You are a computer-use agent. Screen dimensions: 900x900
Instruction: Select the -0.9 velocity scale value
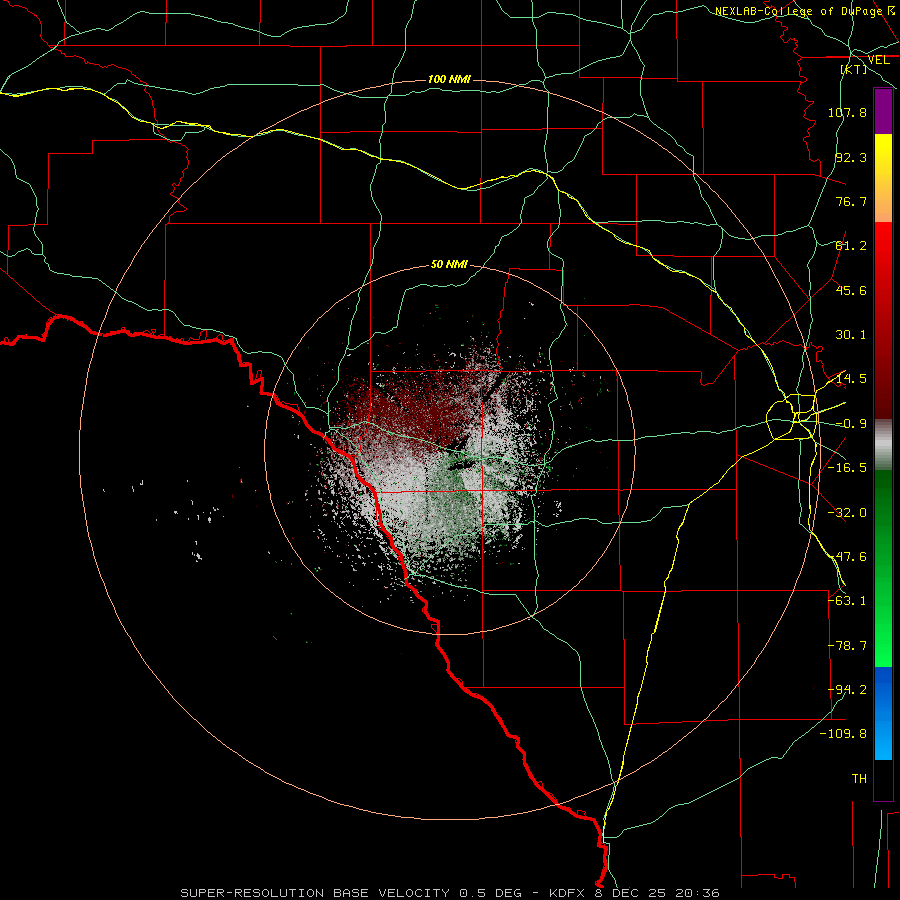pyautogui.click(x=851, y=424)
